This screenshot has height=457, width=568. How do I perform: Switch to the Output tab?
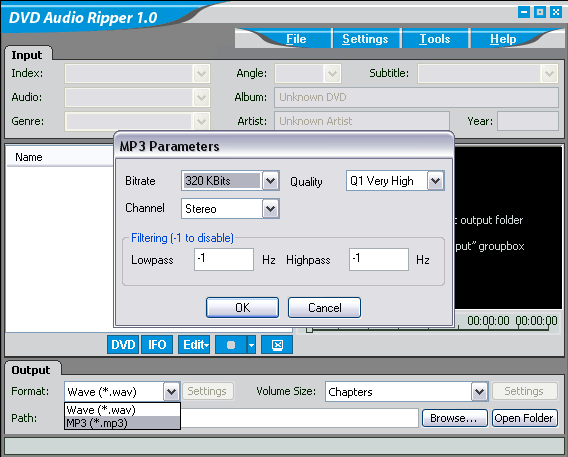tap(31, 370)
